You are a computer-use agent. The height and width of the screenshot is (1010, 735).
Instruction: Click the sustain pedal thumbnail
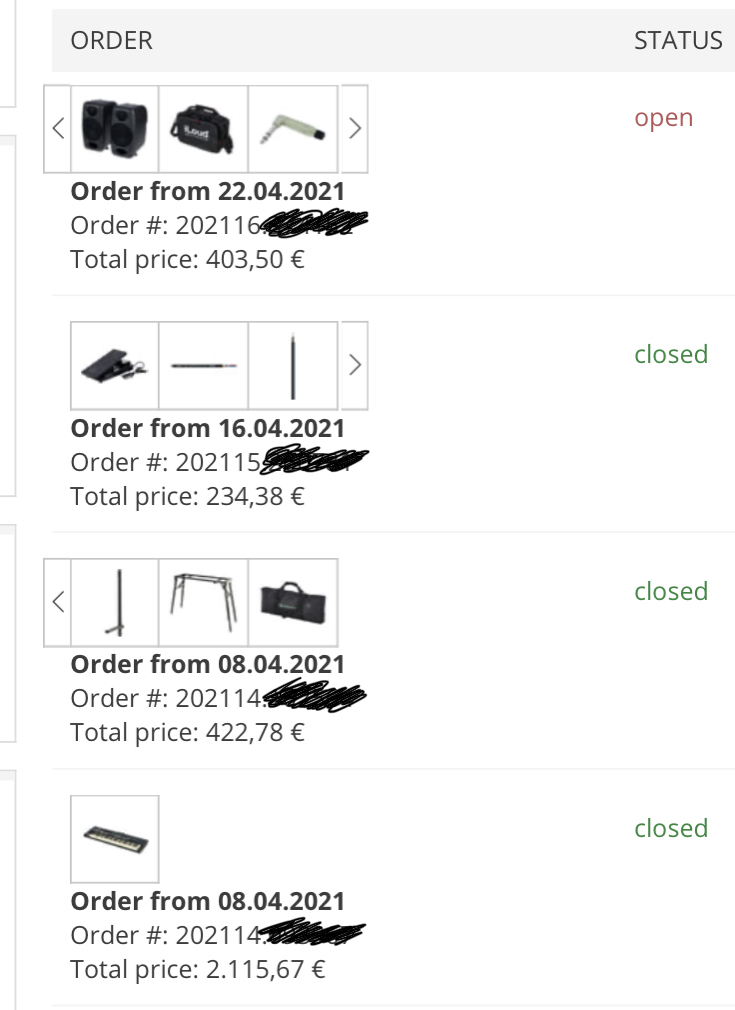[114, 365]
